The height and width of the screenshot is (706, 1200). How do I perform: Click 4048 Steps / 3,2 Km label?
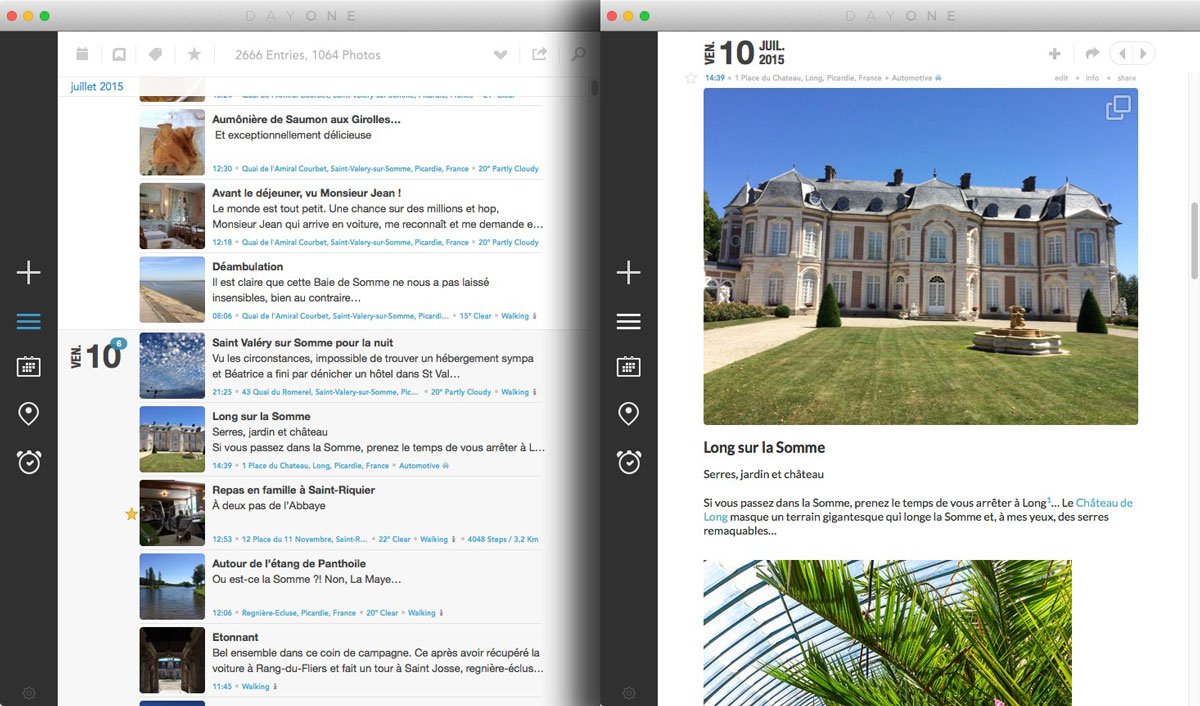[503, 539]
